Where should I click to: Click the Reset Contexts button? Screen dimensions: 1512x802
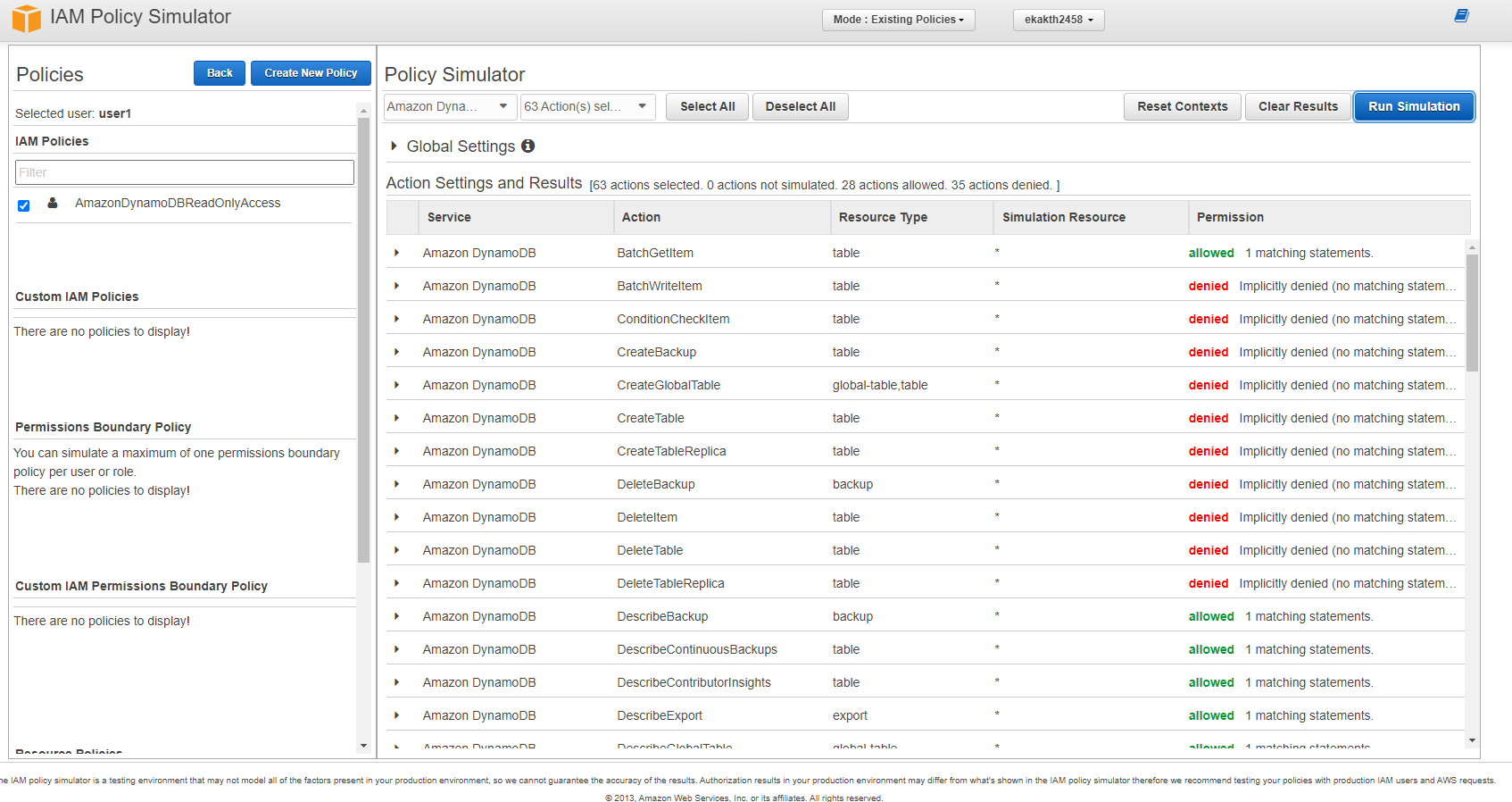(1182, 106)
